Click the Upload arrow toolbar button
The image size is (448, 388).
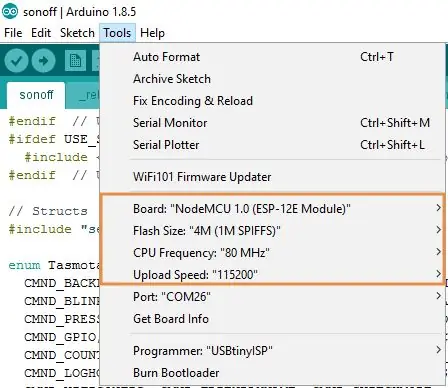(x=44, y=61)
